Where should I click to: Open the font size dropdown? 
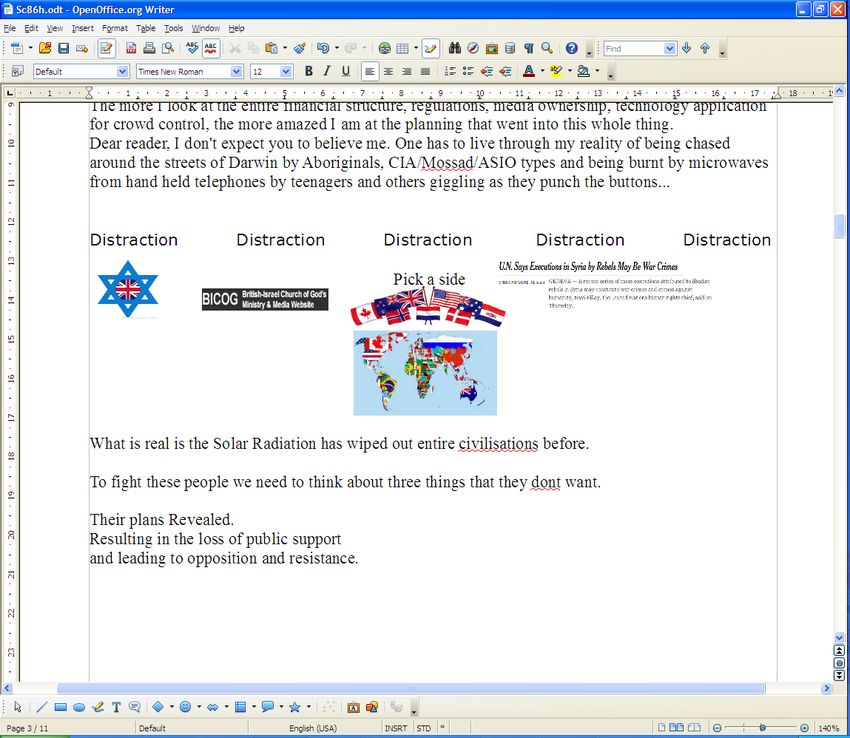(x=286, y=71)
